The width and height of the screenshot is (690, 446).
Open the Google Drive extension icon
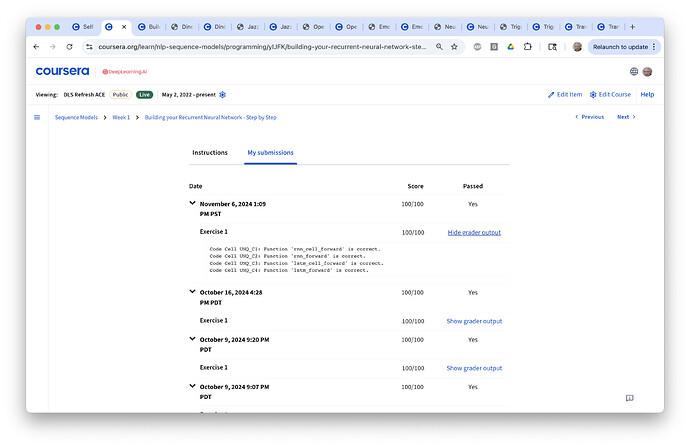[x=510, y=47]
